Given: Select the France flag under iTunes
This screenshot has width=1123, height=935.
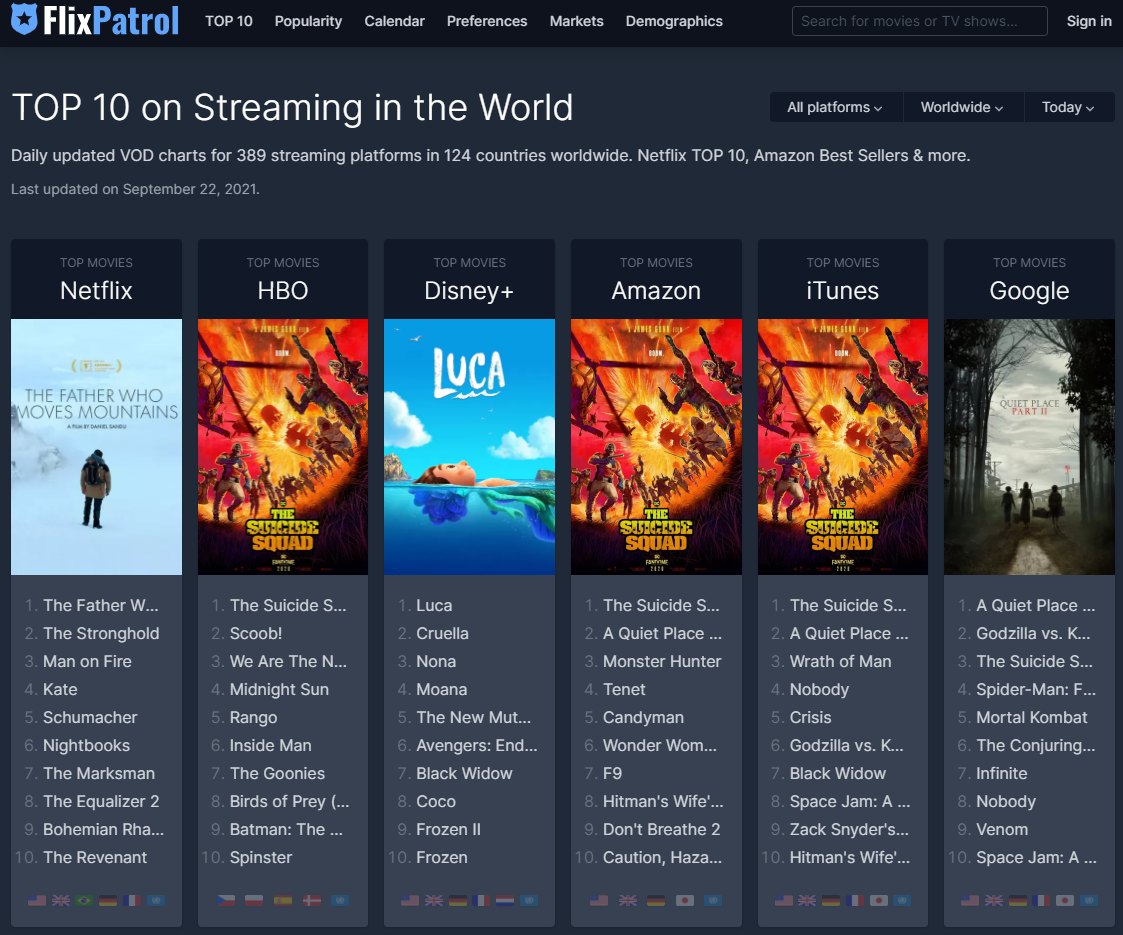Looking at the screenshot, I should coord(854,901).
